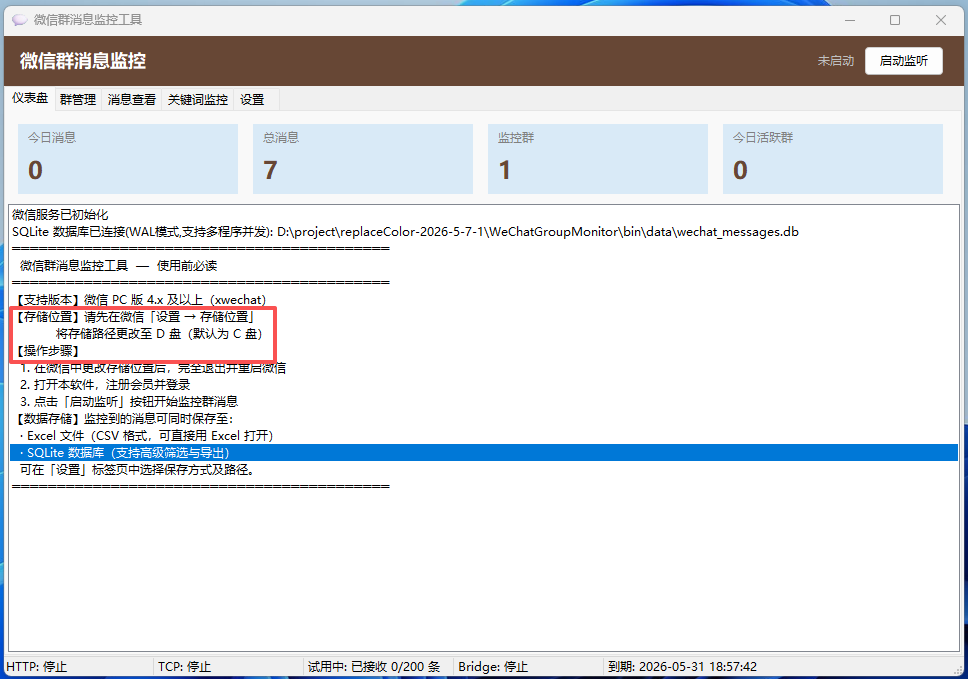Click the 启动监听 button

click(903, 60)
